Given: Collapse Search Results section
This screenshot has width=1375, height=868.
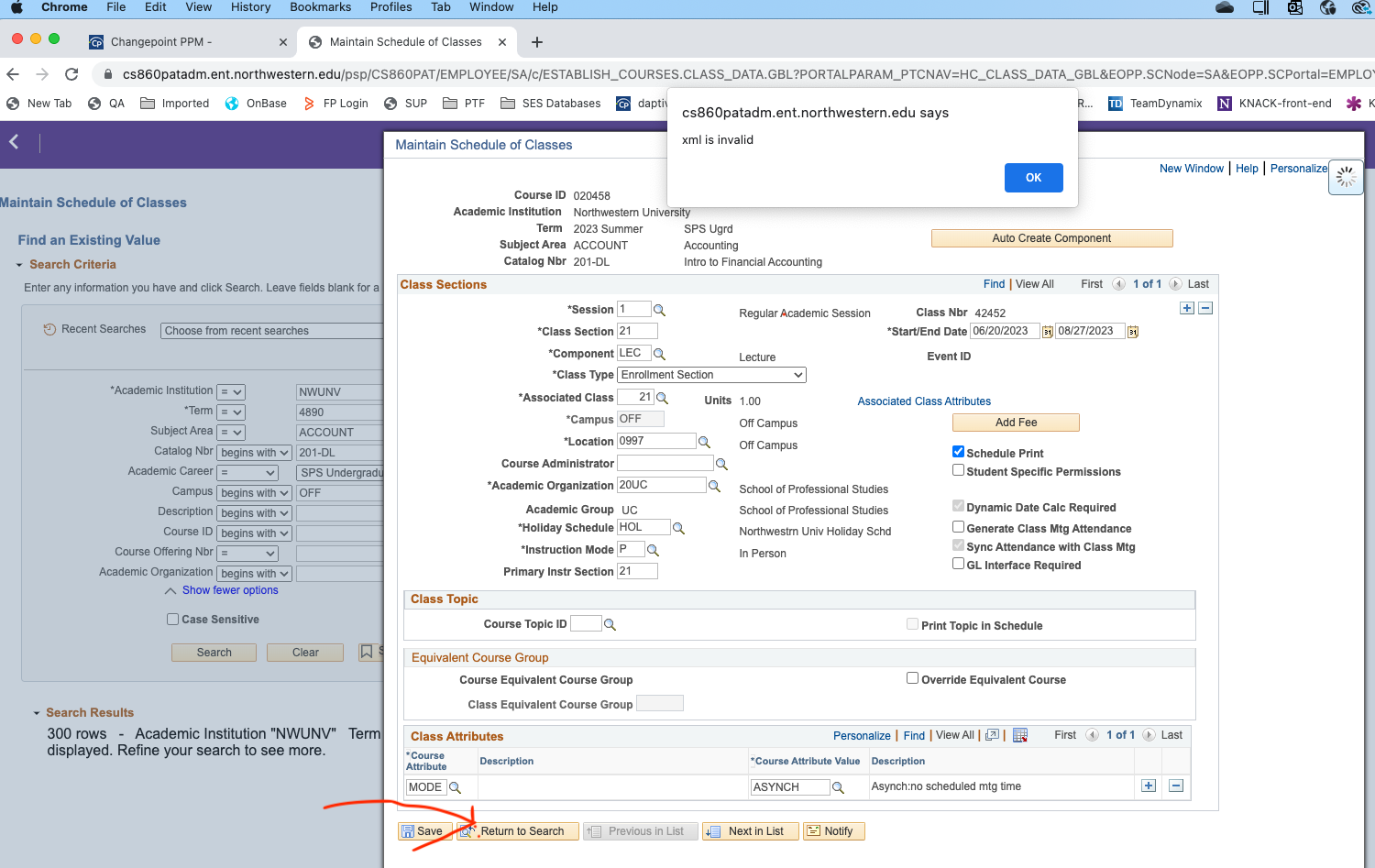Looking at the screenshot, I should [37, 713].
